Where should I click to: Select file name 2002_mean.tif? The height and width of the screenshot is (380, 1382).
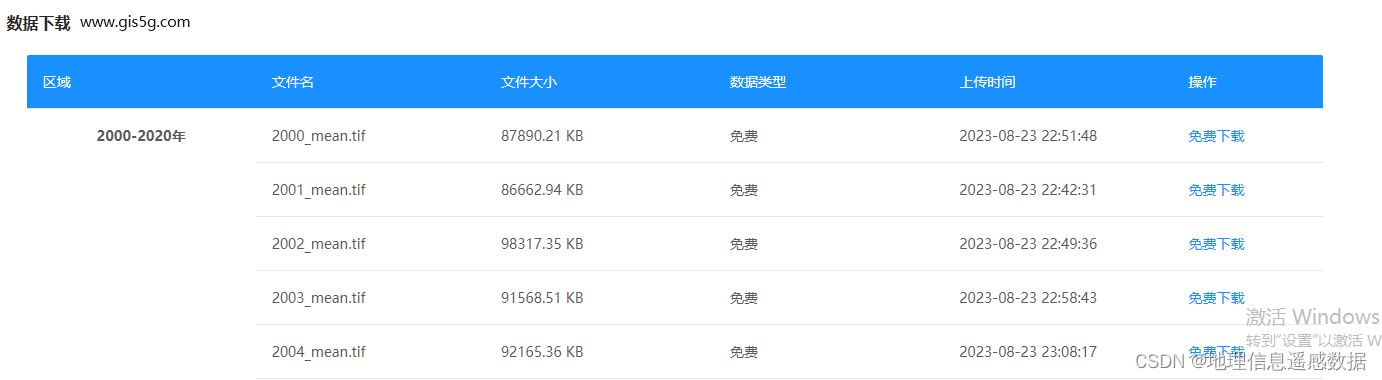pyautogui.click(x=319, y=244)
